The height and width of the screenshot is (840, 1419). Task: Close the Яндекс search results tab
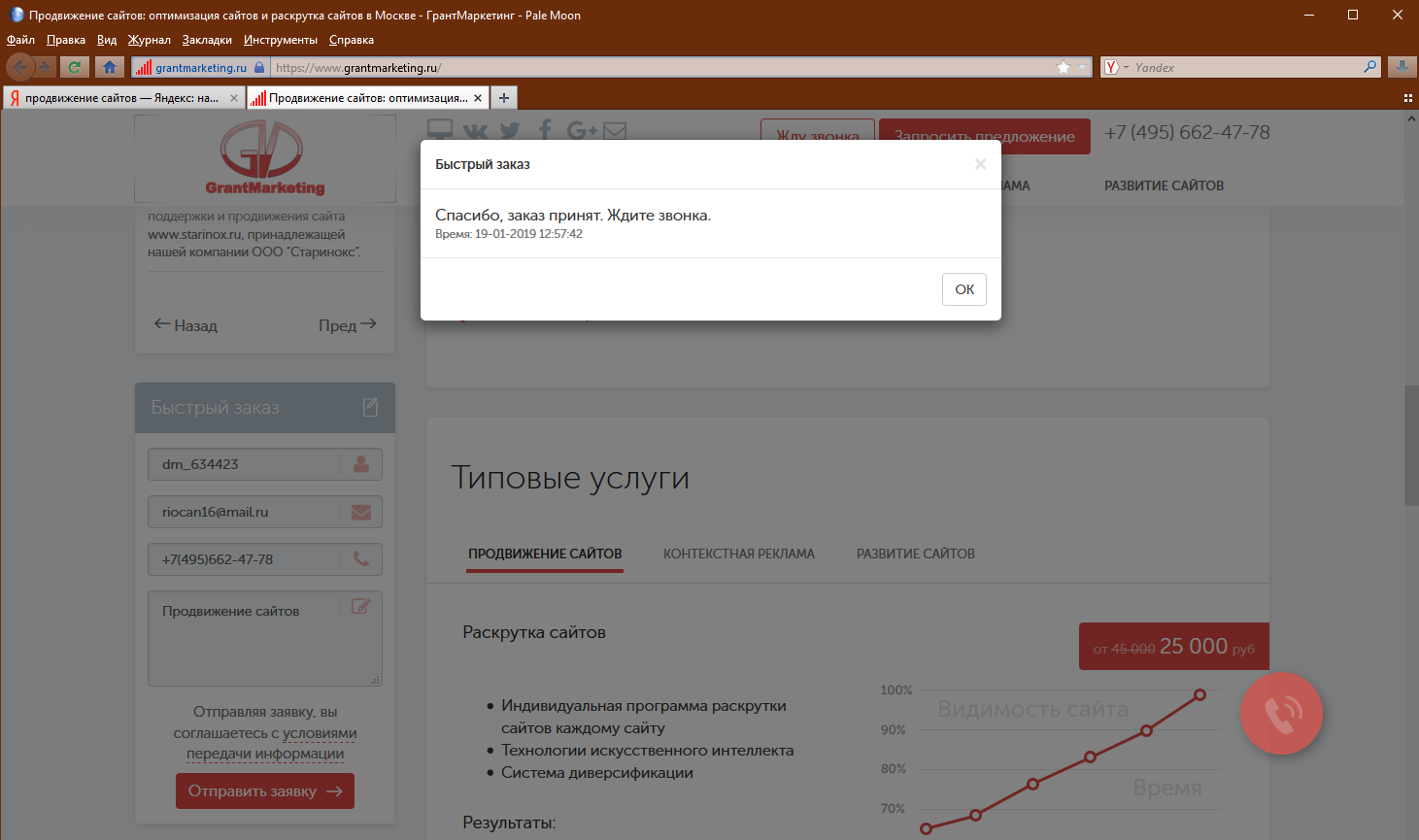click(234, 98)
